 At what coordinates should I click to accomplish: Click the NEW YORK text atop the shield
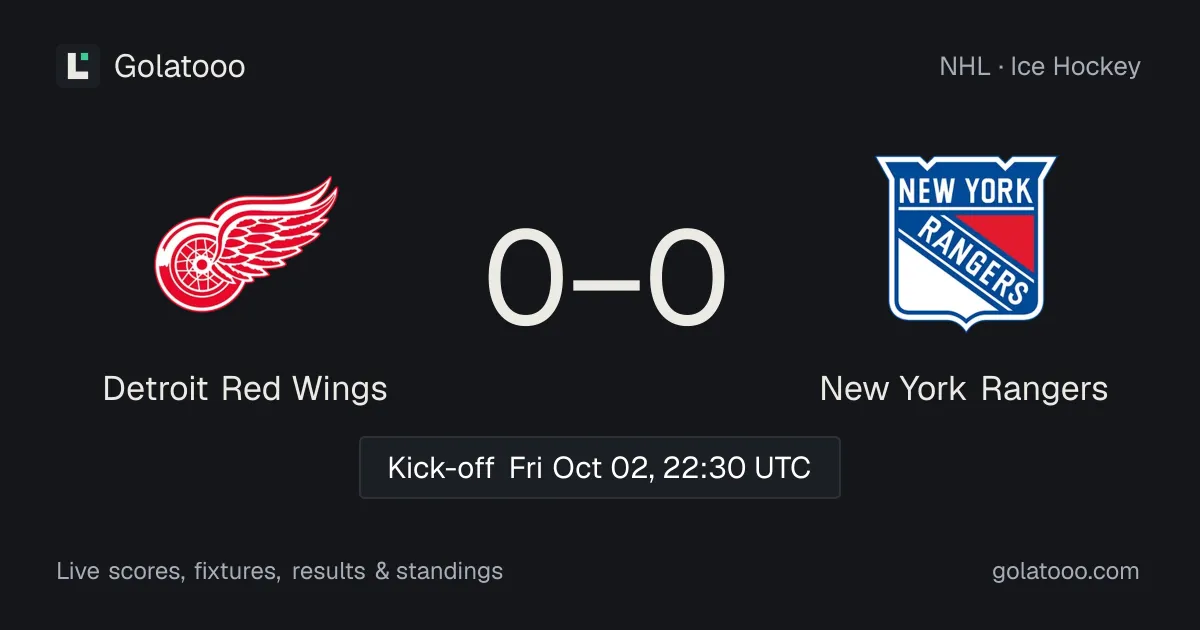tap(965, 189)
